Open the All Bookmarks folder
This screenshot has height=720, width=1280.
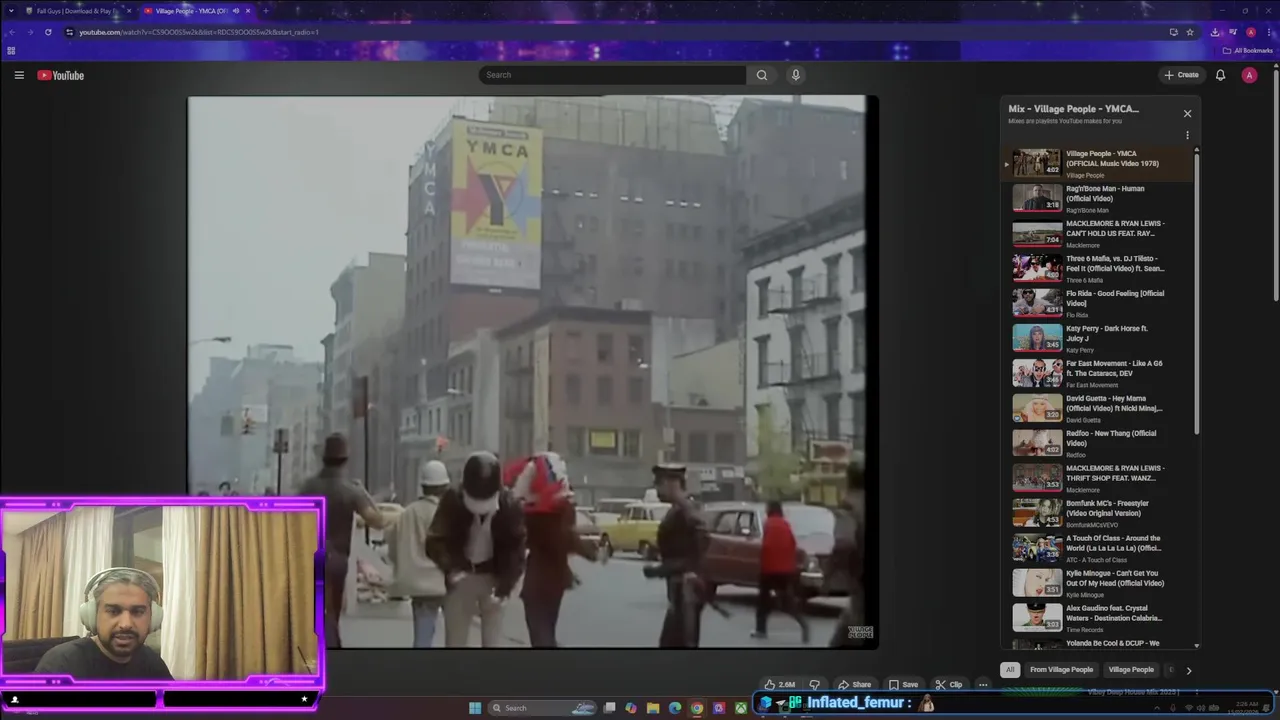[x=1248, y=51]
